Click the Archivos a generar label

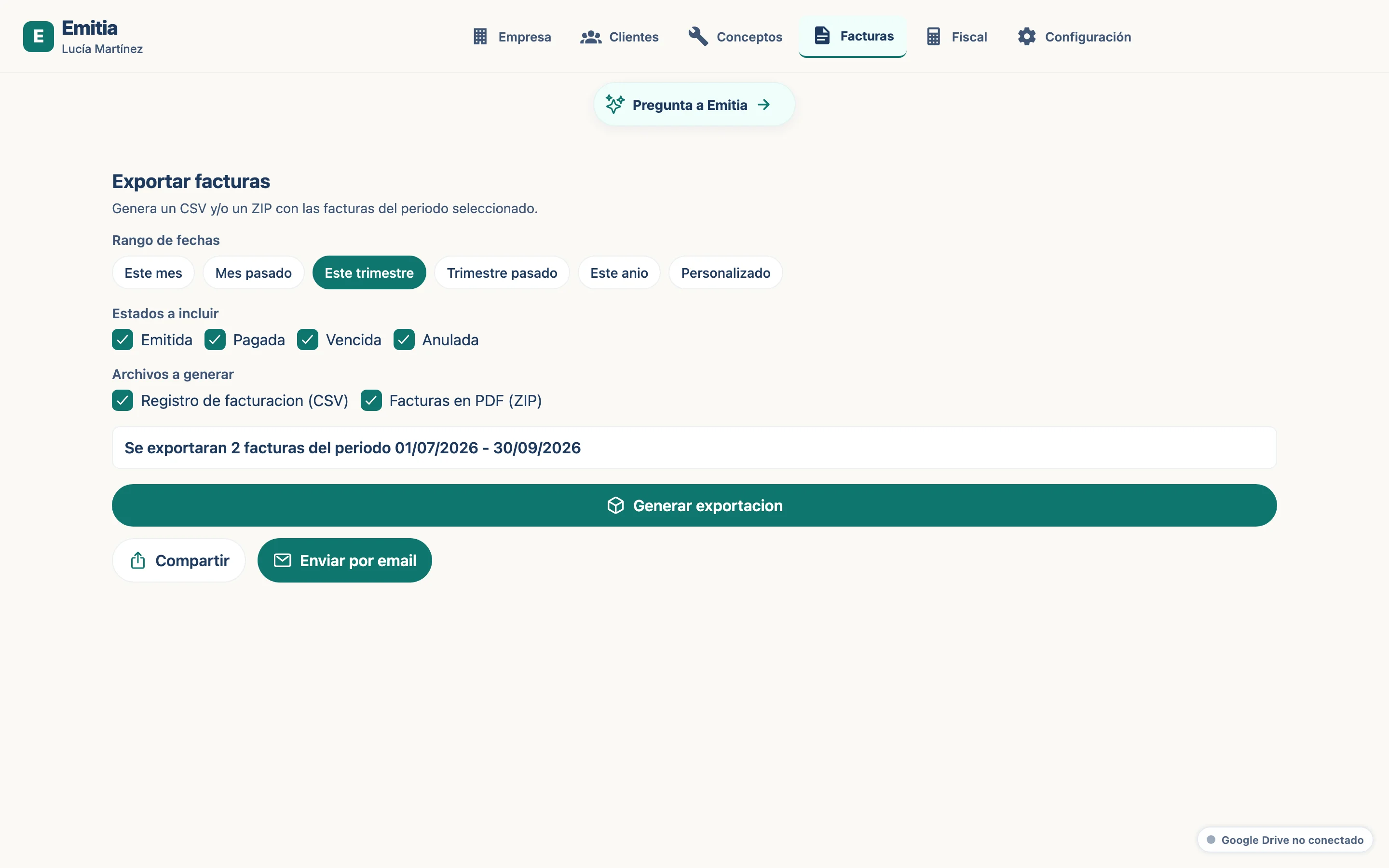173,374
